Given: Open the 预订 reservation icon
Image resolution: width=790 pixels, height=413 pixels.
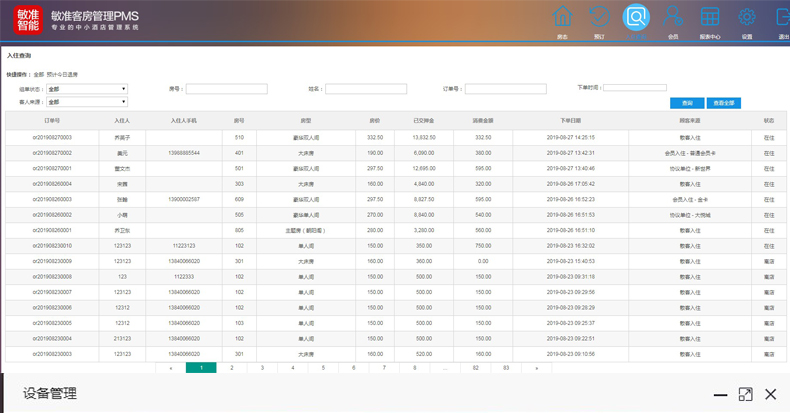Looking at the screenshot, I should point(599,19).
